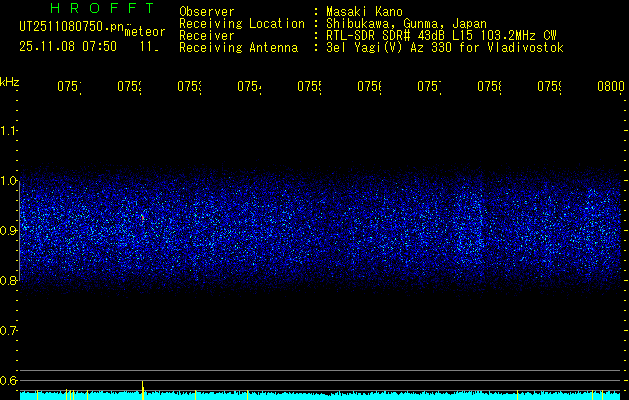Select the RTL-SDR SDR# 43dB receiver details
This screenshot has height=400, width=629.
(x=441, y=36)
